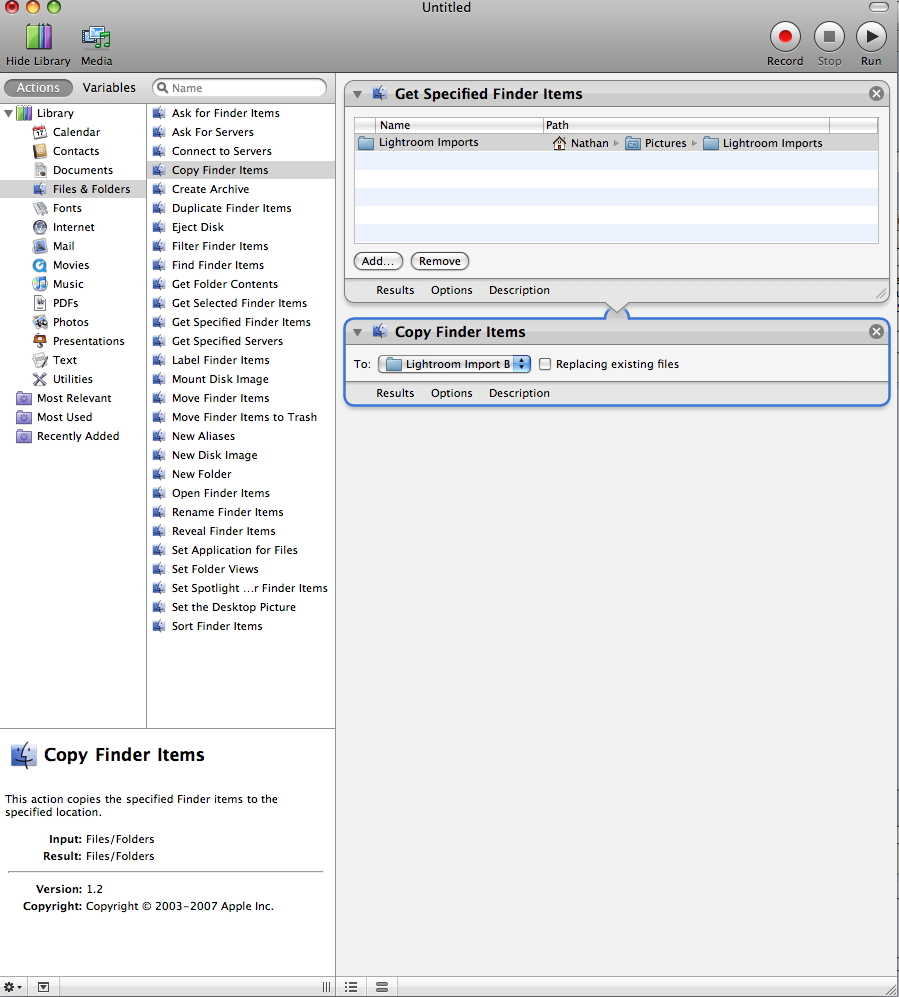Collapse the Library tree disclosure triangle
The height and width of the screenshot is (997, 899).
[9, 113]
